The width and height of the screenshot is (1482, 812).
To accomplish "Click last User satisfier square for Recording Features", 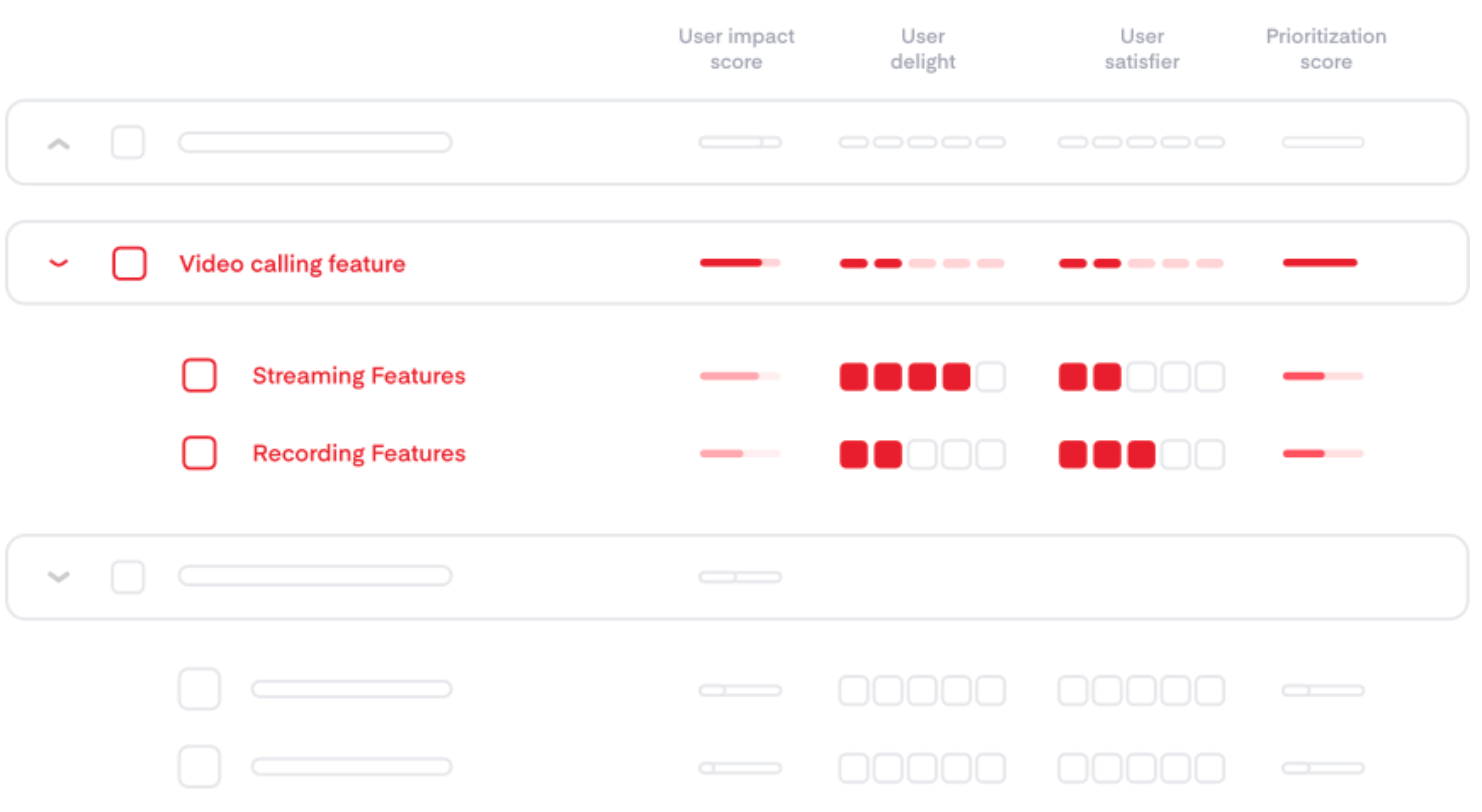I will (1209, 455).
